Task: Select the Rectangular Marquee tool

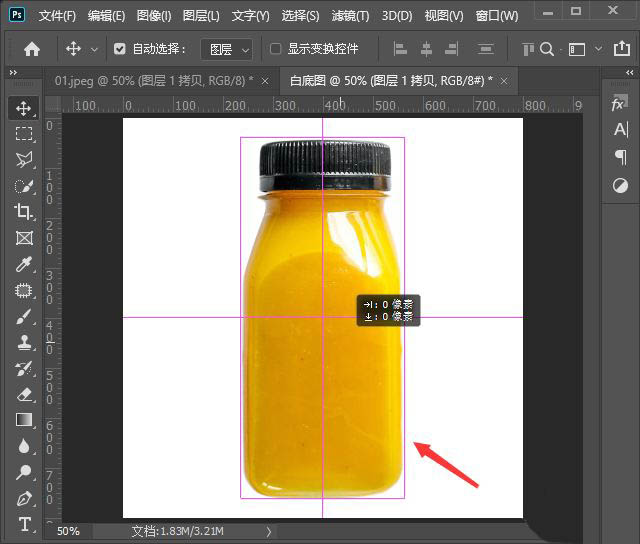Action: point(23,133)
